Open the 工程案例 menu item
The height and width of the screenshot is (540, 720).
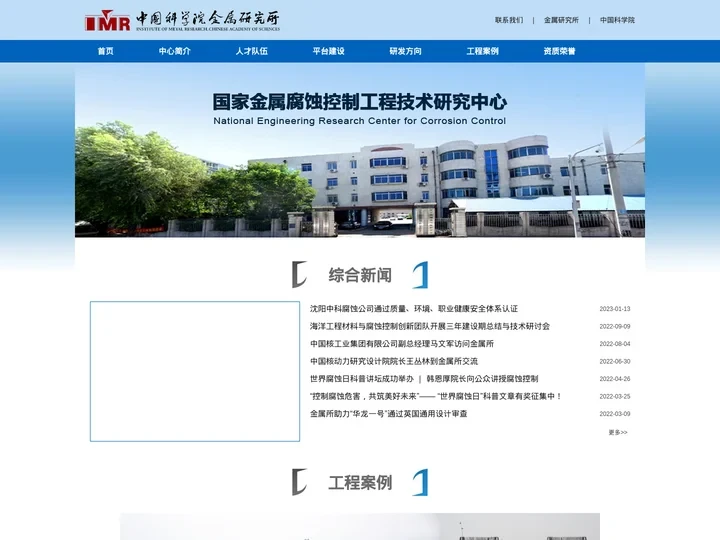(483, 51)
